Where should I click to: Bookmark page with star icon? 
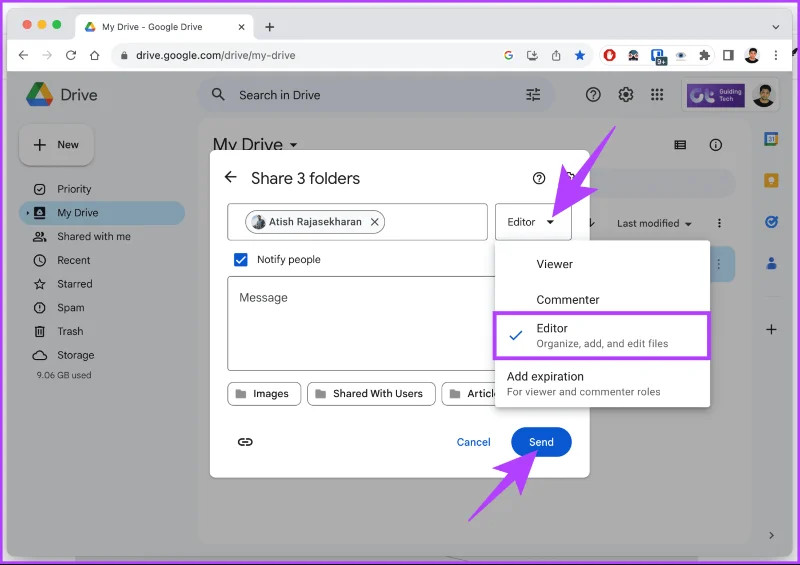pos(580,55)
